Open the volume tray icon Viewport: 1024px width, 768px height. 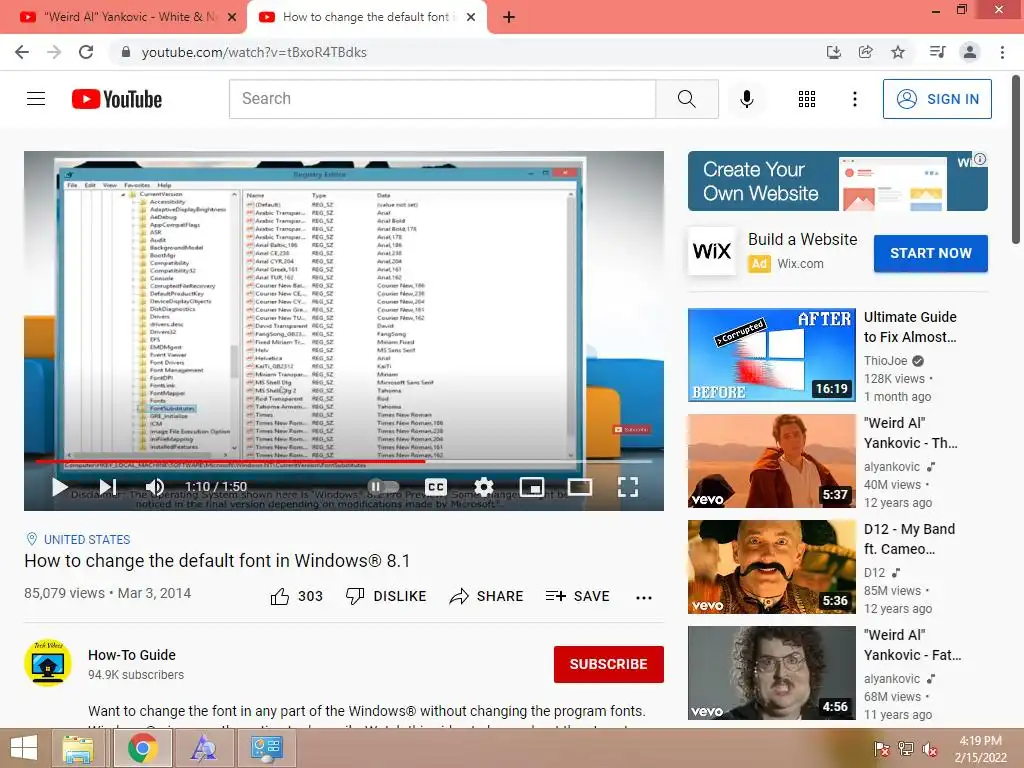(930, 748)
